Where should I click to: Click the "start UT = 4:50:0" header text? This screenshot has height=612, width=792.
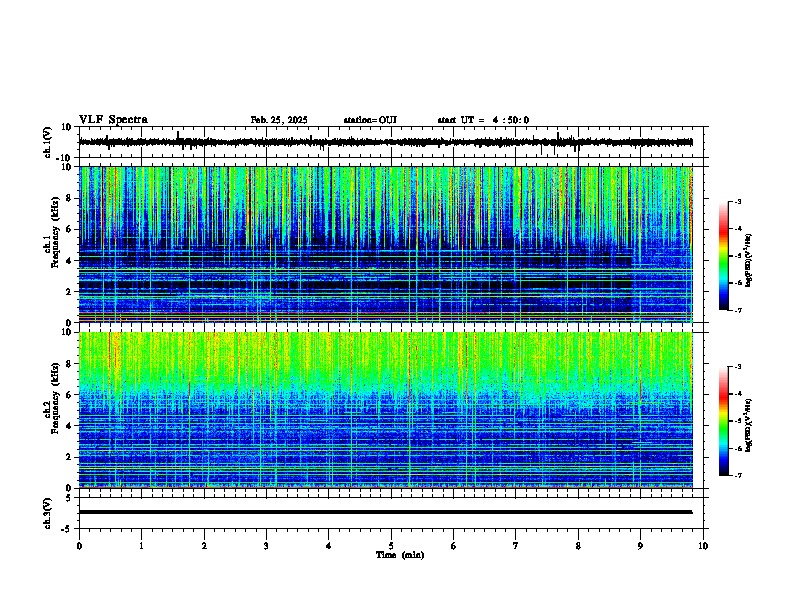point(483,120)
